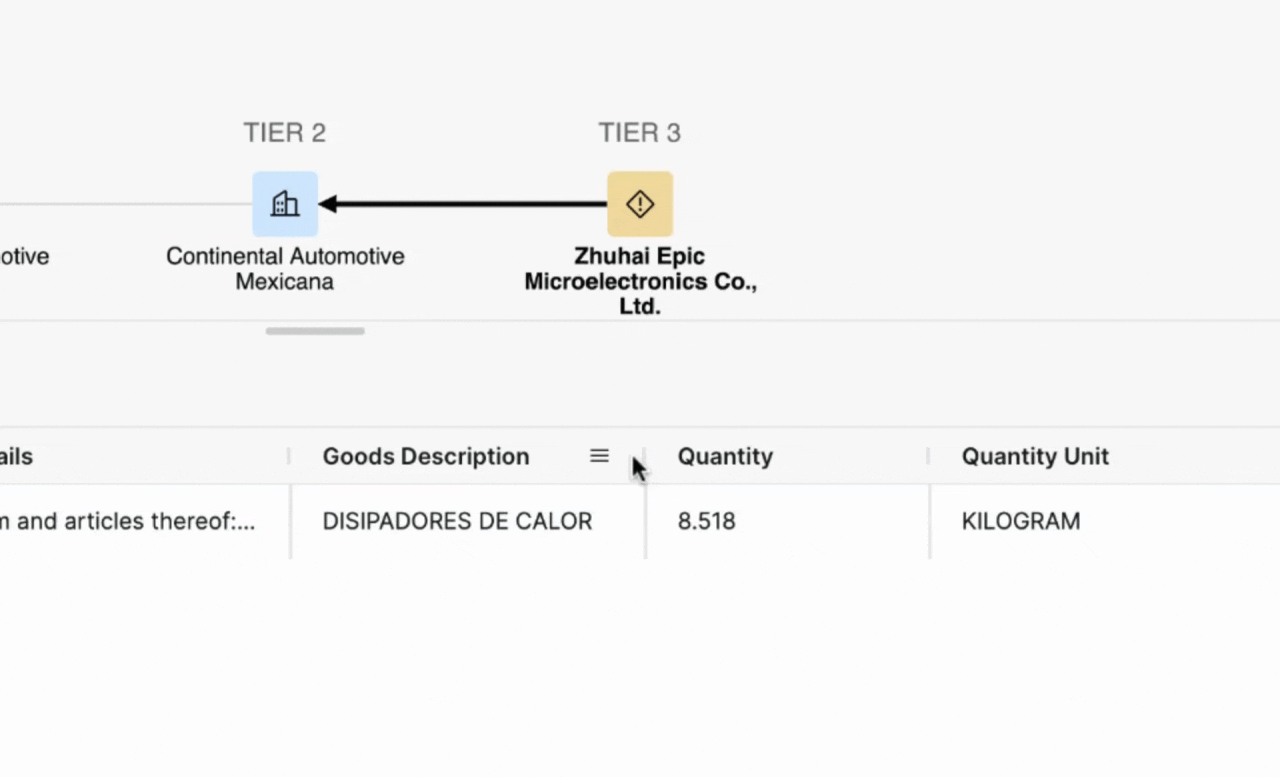Select the DISIPADORES DE CALOR cell

(x=457, y=521)
